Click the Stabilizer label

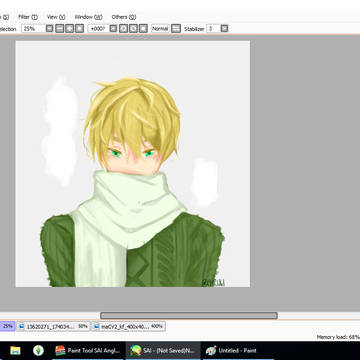pyautogui.click(x=194, y=29)
